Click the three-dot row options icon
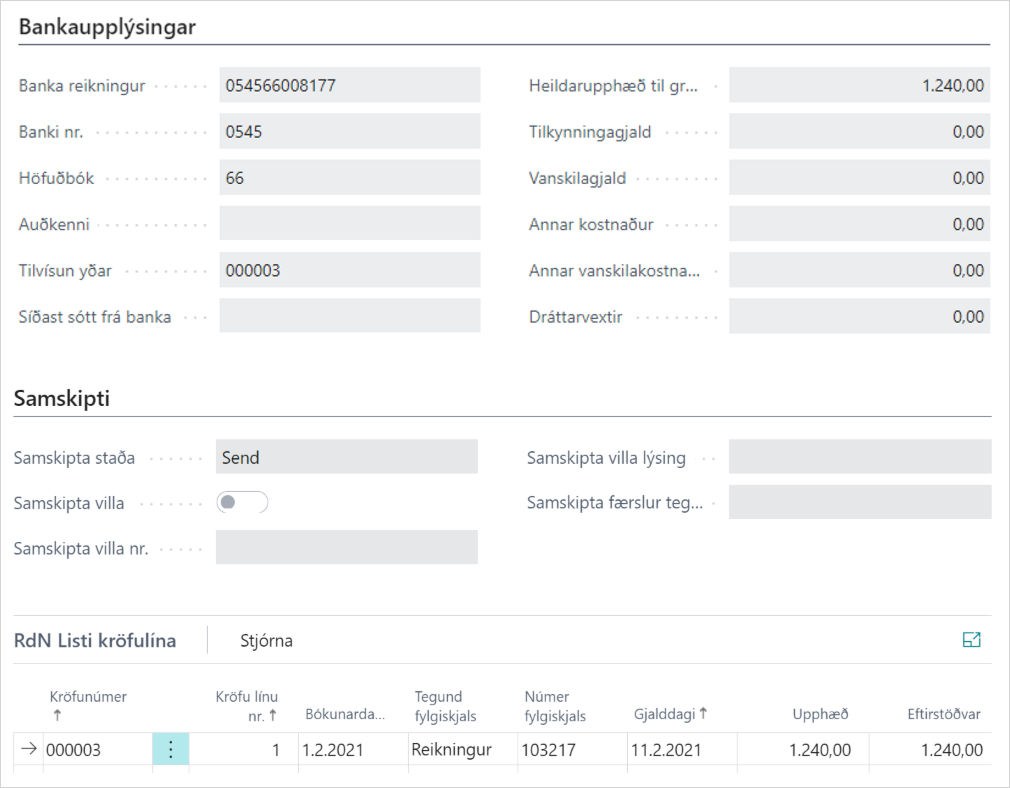The image size is (1010, 788). 170,750
